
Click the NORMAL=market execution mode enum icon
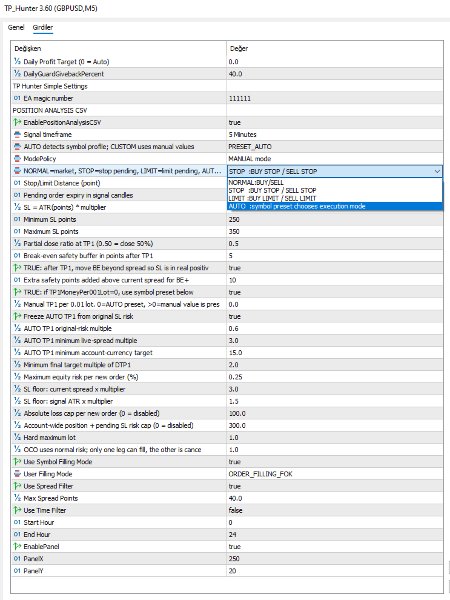[17, 171]
